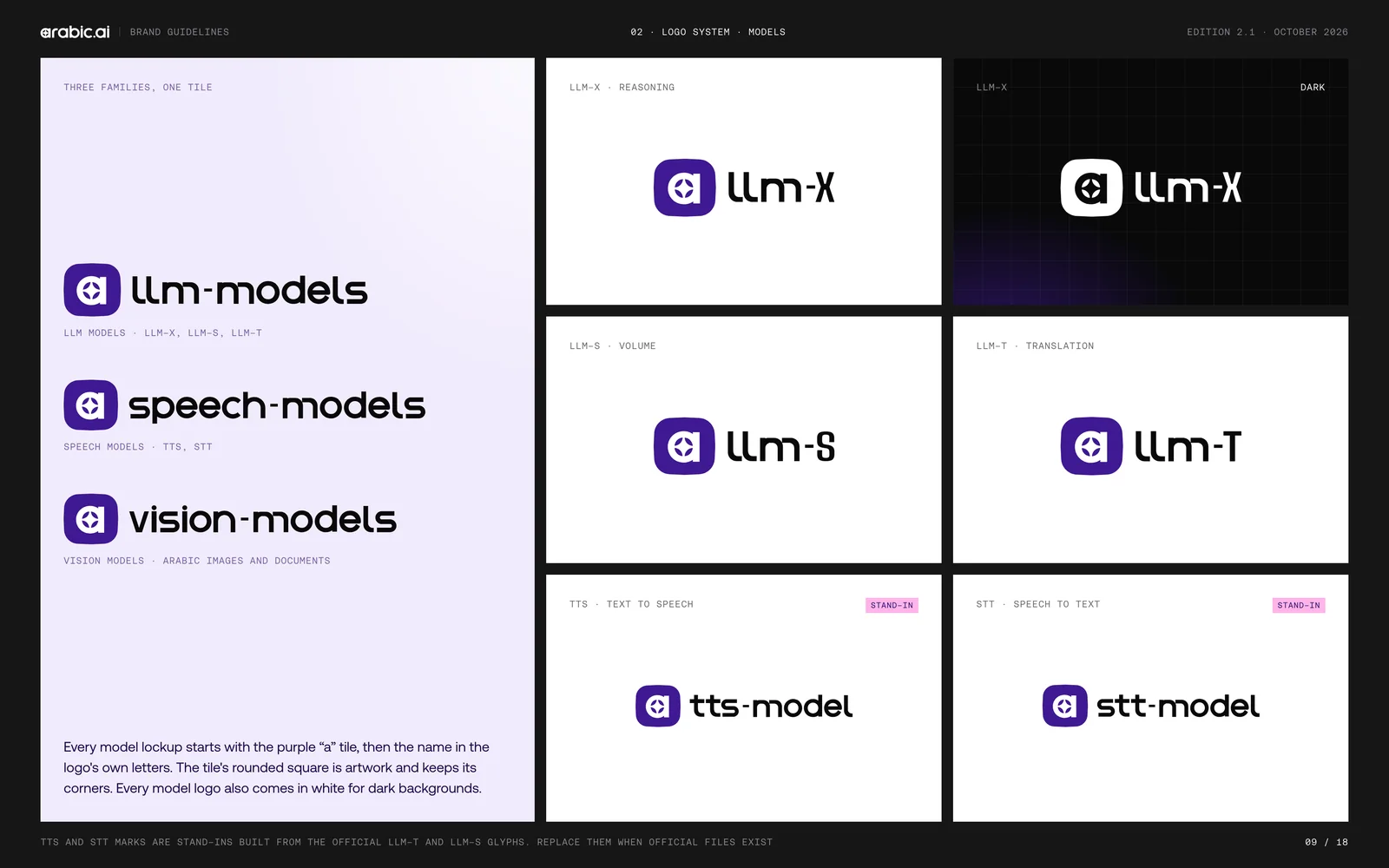Select the llm-T wordmark
This screenshot has width=1389, height=868.
[x=1188, y=446]
